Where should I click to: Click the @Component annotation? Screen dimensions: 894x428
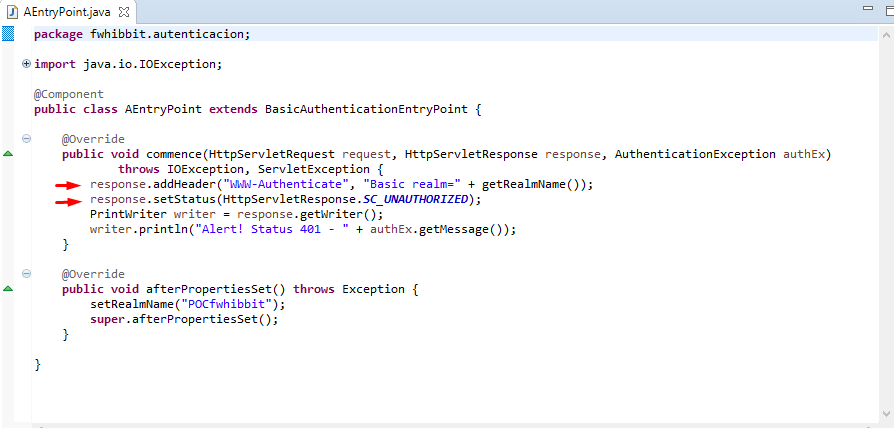(68, 94)
